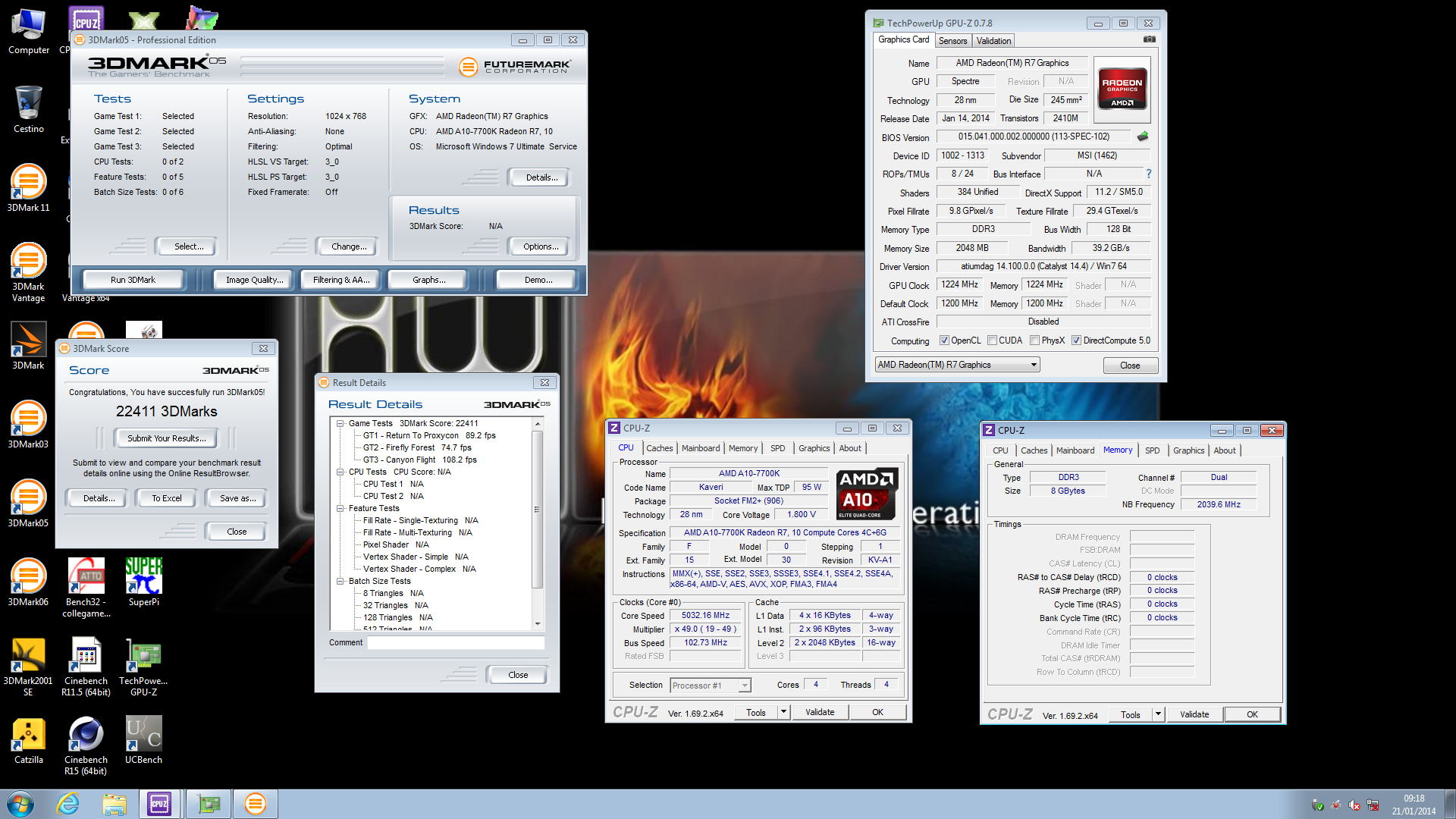This screenshot has width=1456, height=819.
Task: Open SuperPi desktop shortcut
Action: [x=144, y=582]
